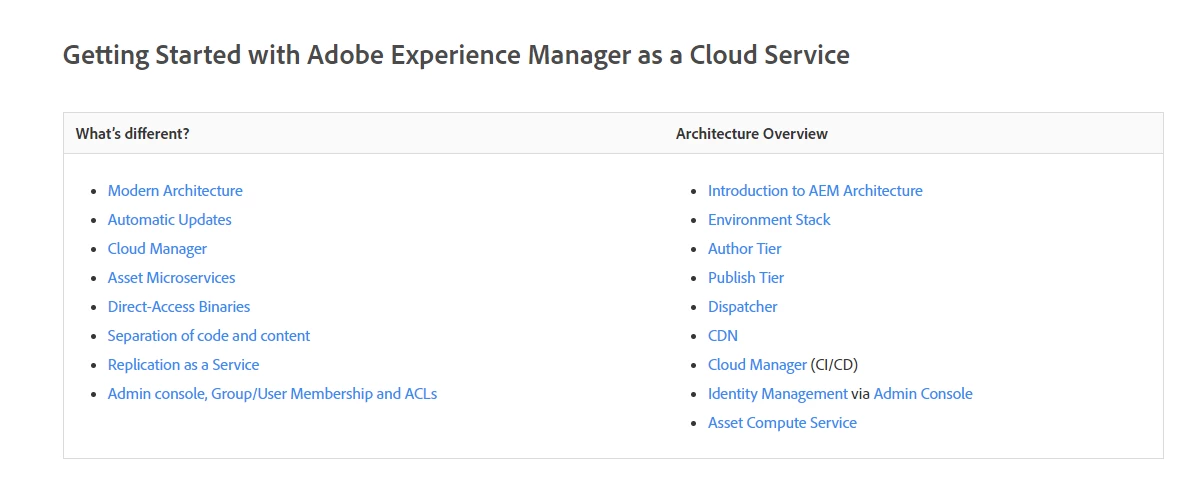1181x497 pixels.
Task: Click the Environment Stack link
Action: (769, 220)
